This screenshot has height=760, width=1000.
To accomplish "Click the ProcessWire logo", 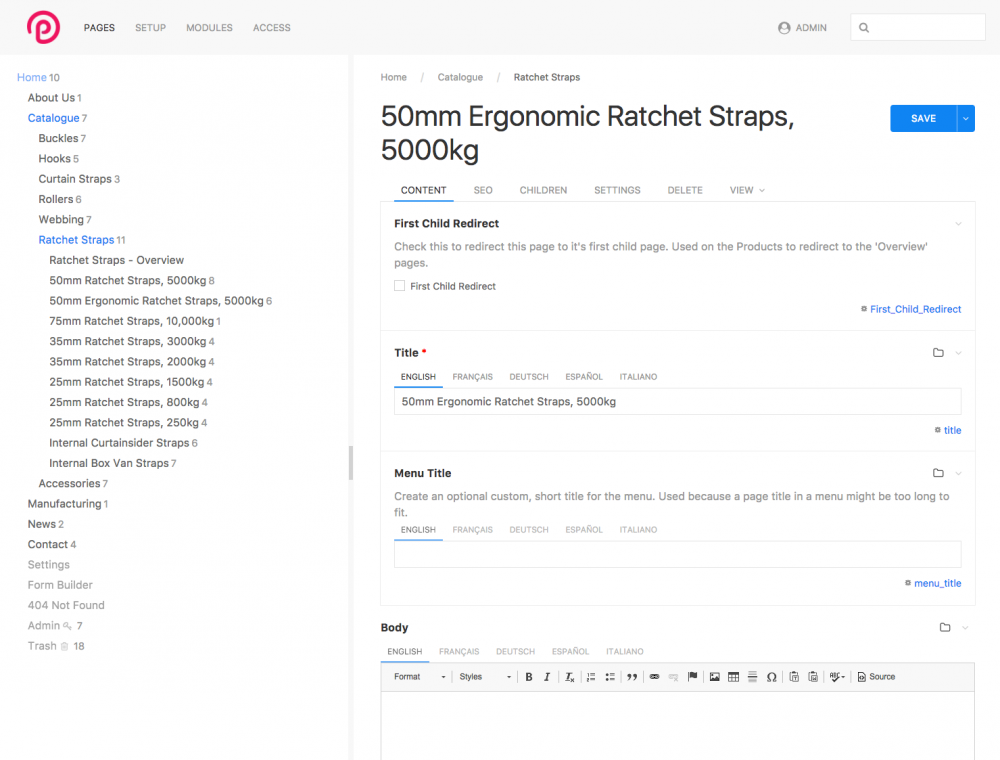I will (43, 27).
